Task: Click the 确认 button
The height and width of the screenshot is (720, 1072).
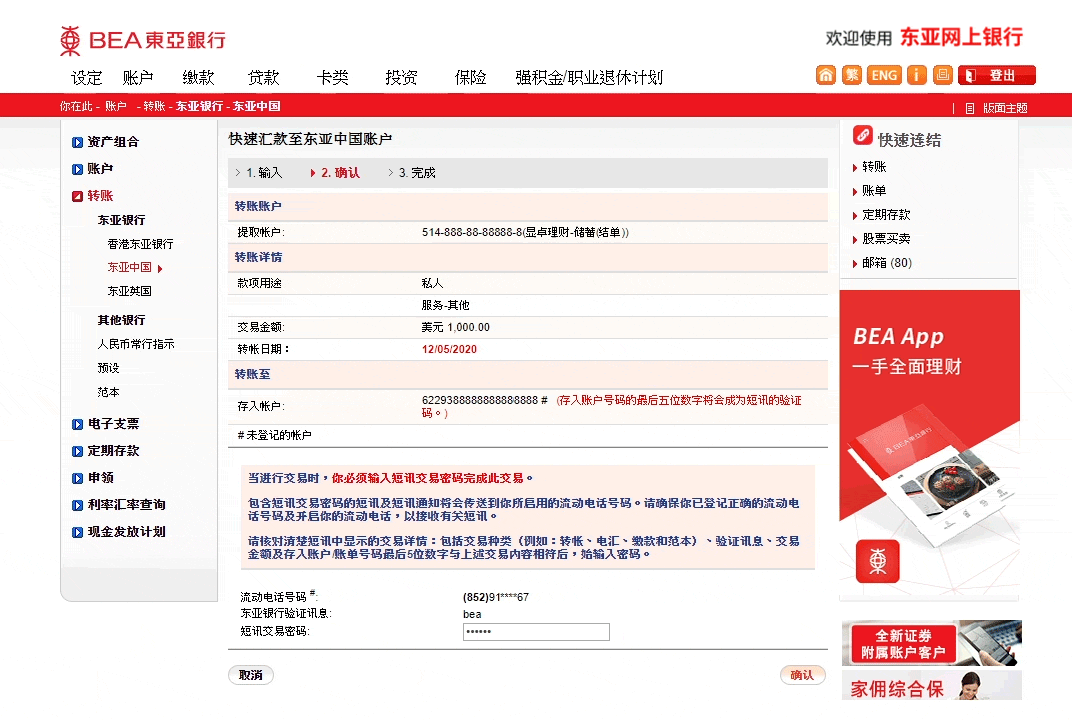Action: pos(803,676)
